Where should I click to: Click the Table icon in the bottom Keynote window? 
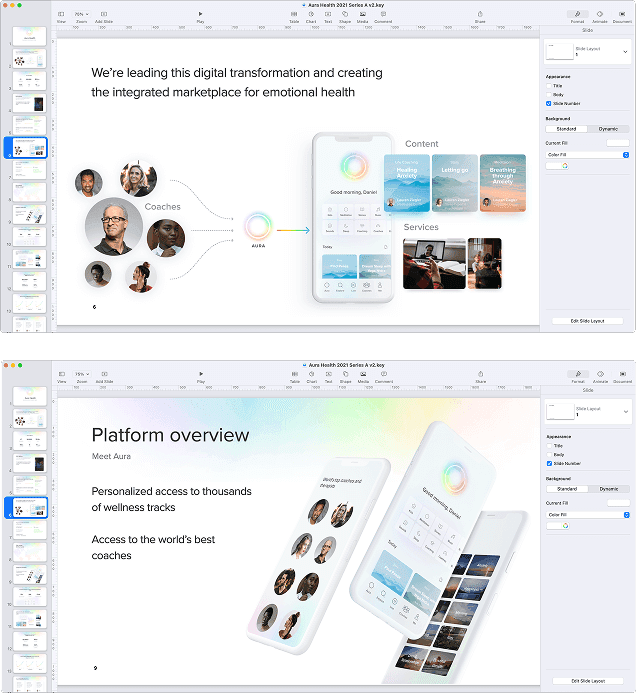coord(295,374)
